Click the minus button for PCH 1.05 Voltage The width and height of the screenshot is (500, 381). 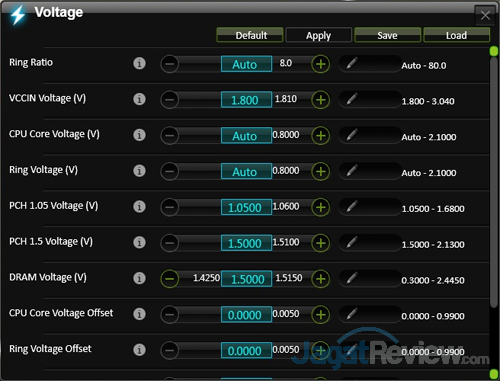pos(170,207)
